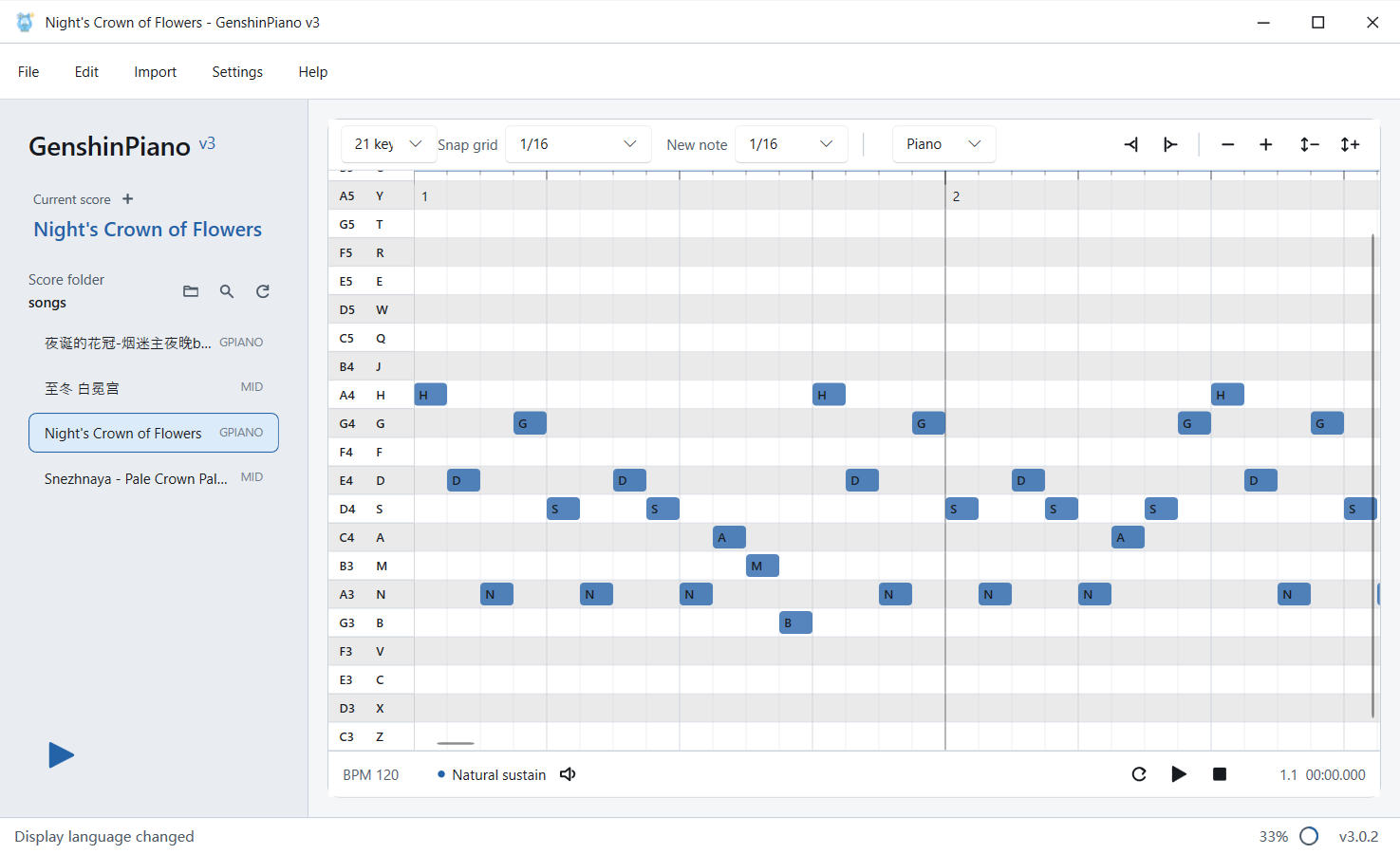Open the File menu
The width and height of the screenshot is (1400, 854).
(x=28, y=72)
